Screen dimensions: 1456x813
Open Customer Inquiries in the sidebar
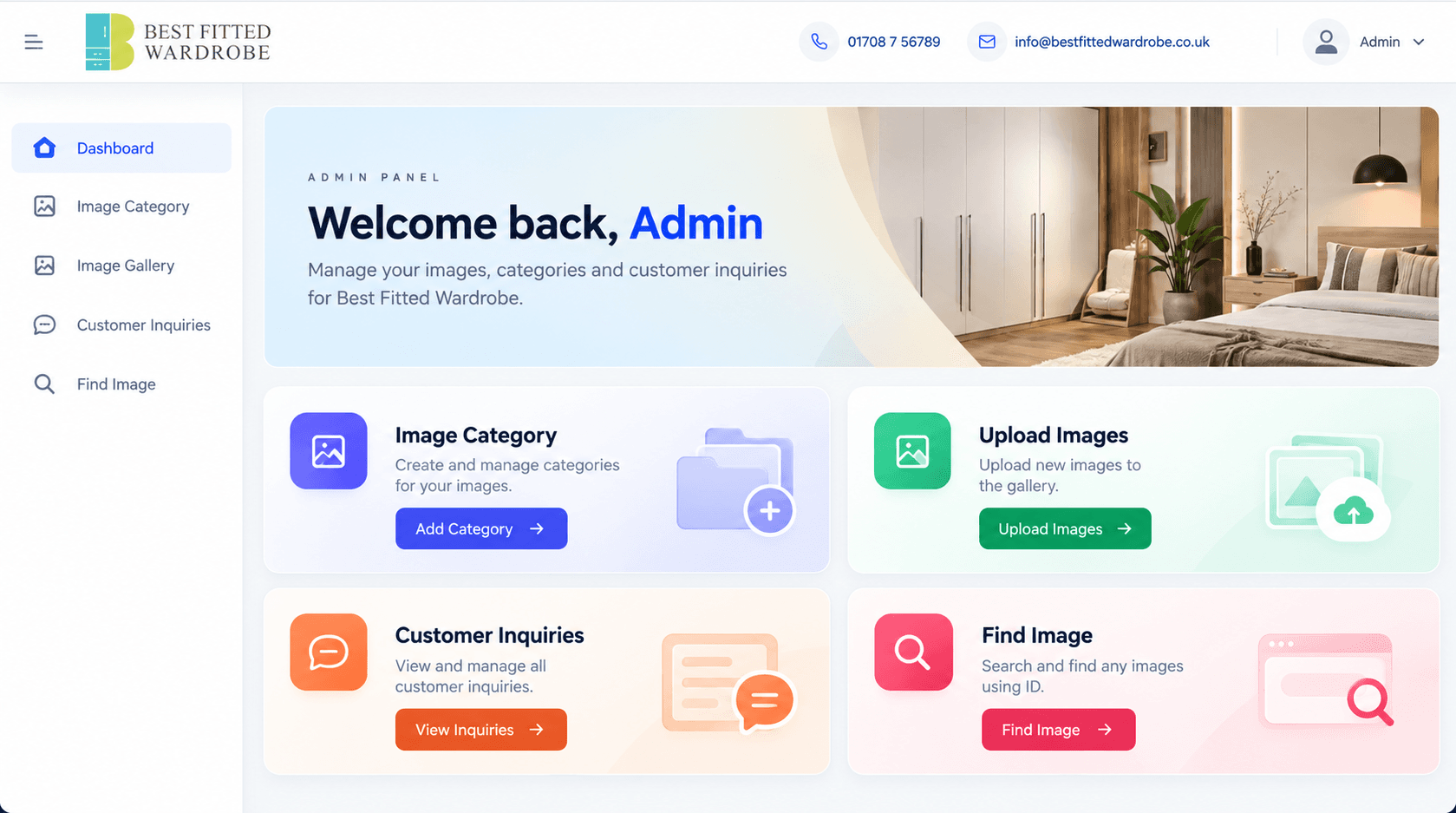click(x=121, y=325)
